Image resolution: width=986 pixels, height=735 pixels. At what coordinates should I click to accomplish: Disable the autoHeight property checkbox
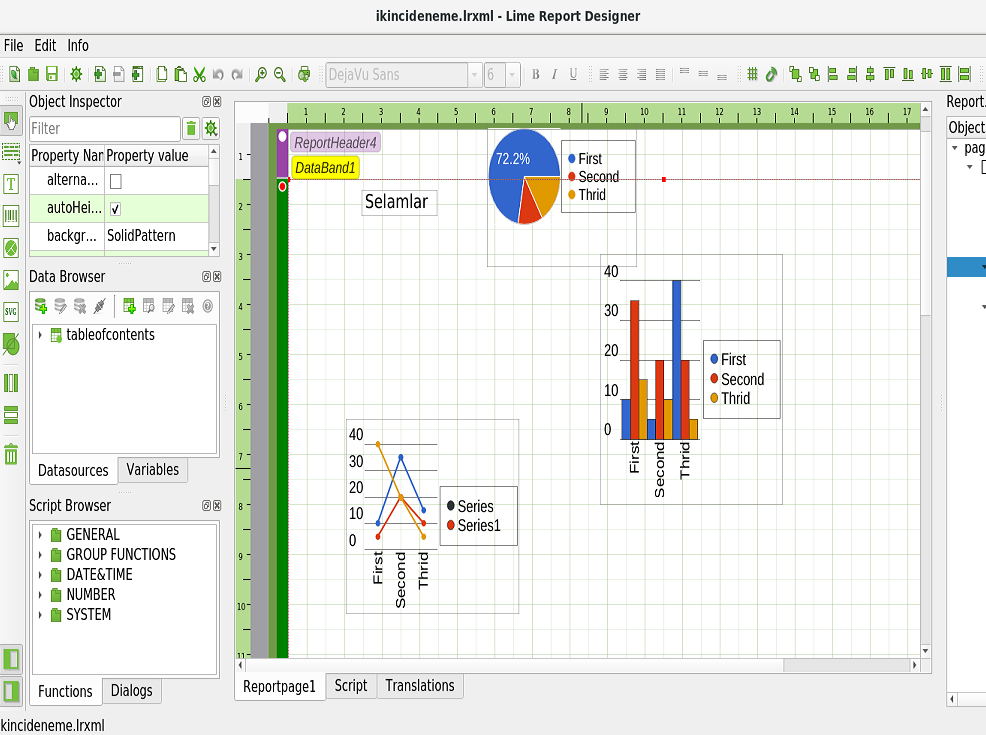point(114,208)
